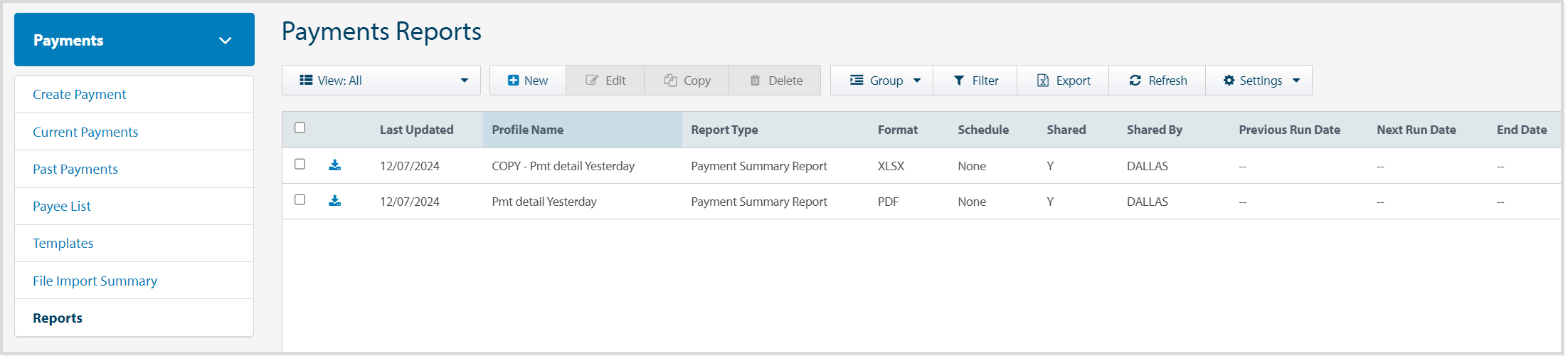
Task: Tick the checkbox for the PDF report row
Action: pos(300,199)
